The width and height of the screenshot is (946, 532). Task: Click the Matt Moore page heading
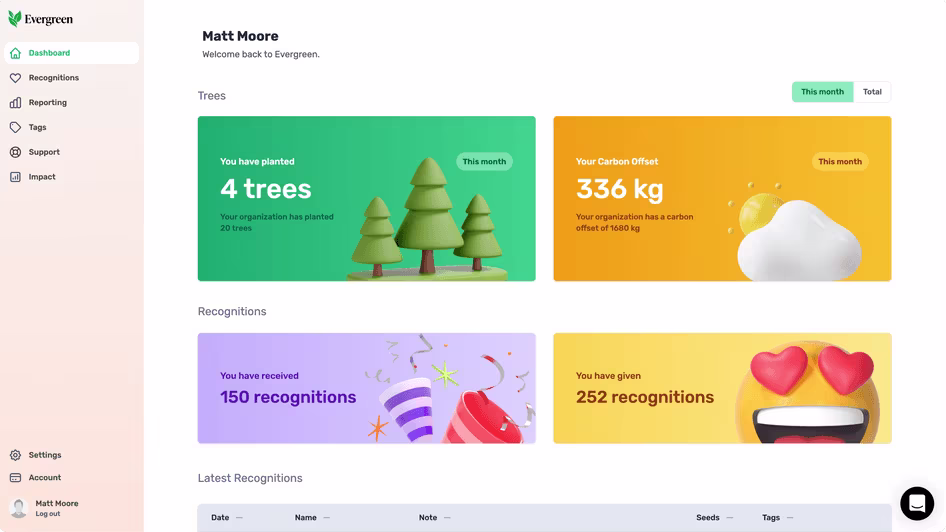[x=240, y=36]
